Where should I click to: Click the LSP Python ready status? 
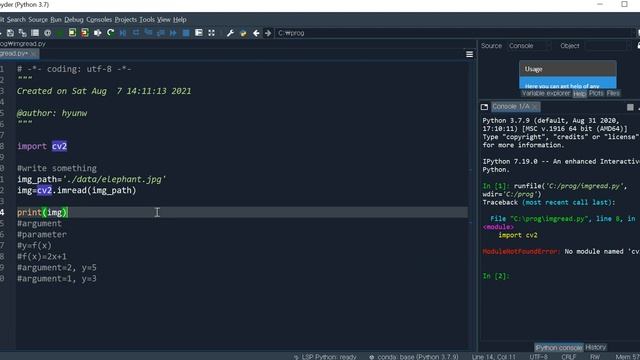tap(325, 357)
